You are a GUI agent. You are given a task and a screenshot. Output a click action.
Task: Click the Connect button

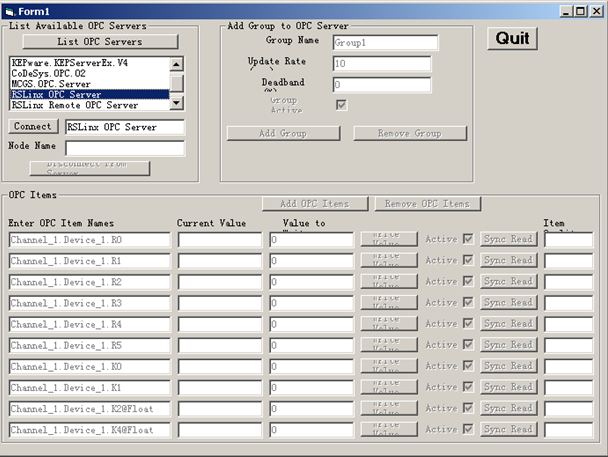click(x=35, y=127)
